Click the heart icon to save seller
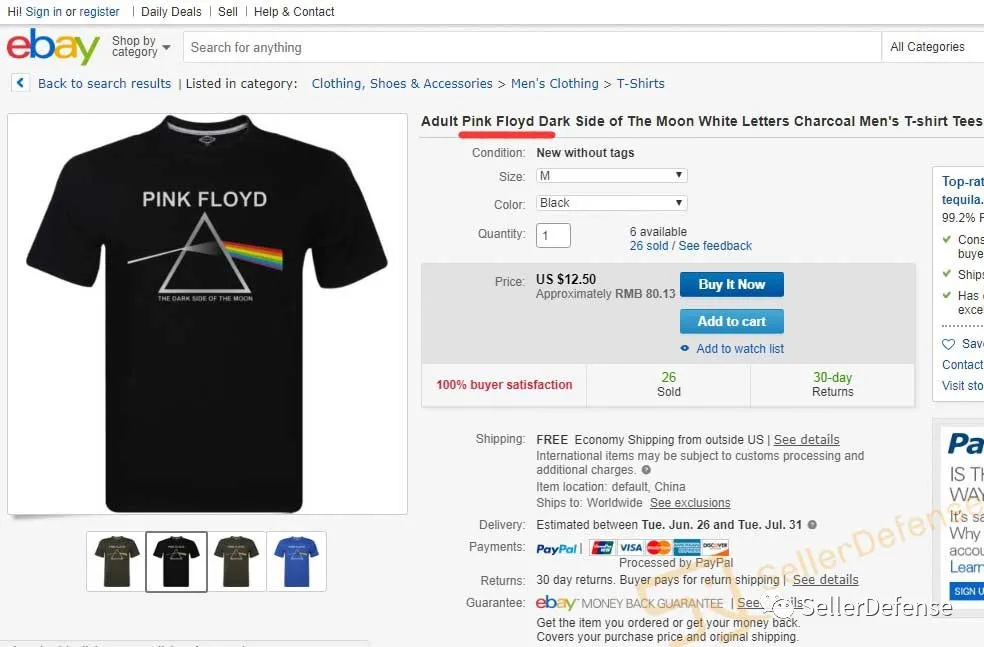984x647 pixels. click(x=948, y=343)
